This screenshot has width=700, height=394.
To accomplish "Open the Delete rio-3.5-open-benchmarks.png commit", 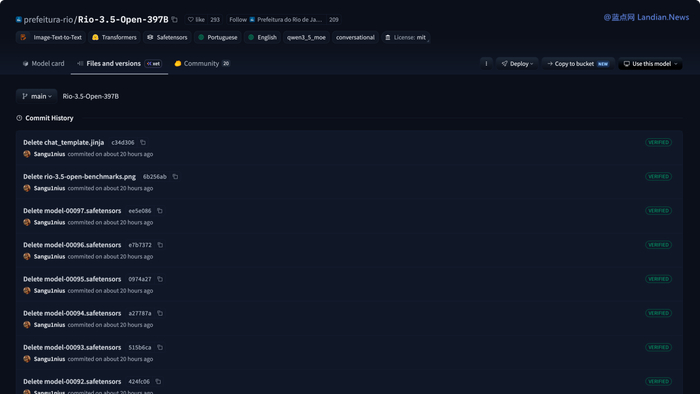I will coord(79,177).
